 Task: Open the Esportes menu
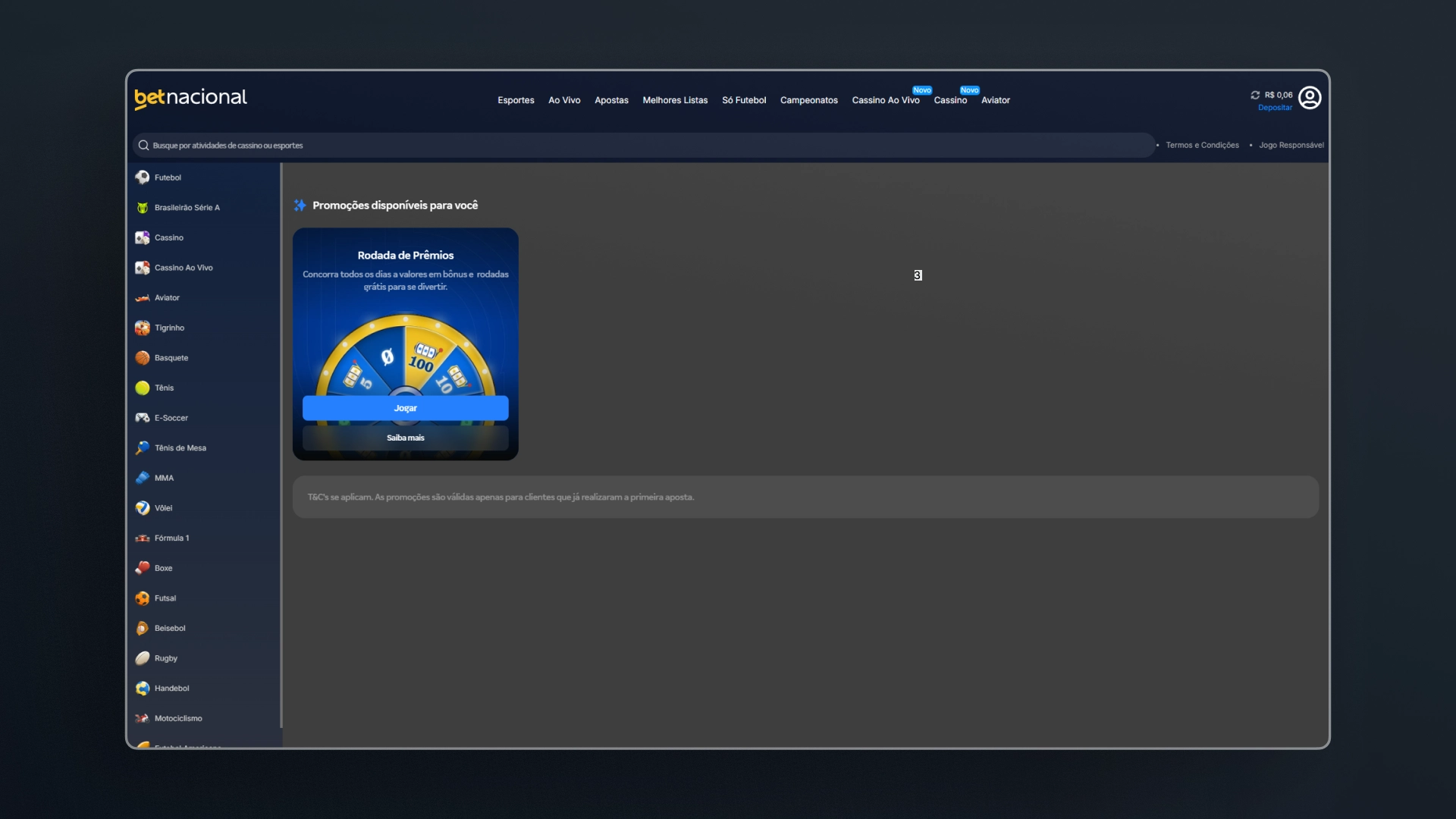pos(516,100)
